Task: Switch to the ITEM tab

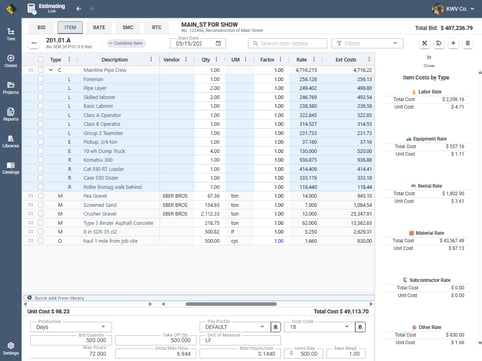Action: click(70, 27)
